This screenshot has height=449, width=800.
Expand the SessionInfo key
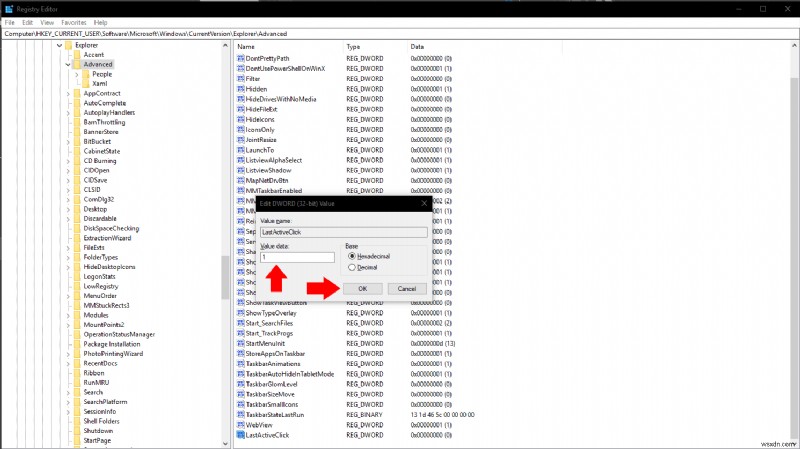point(68,412)
